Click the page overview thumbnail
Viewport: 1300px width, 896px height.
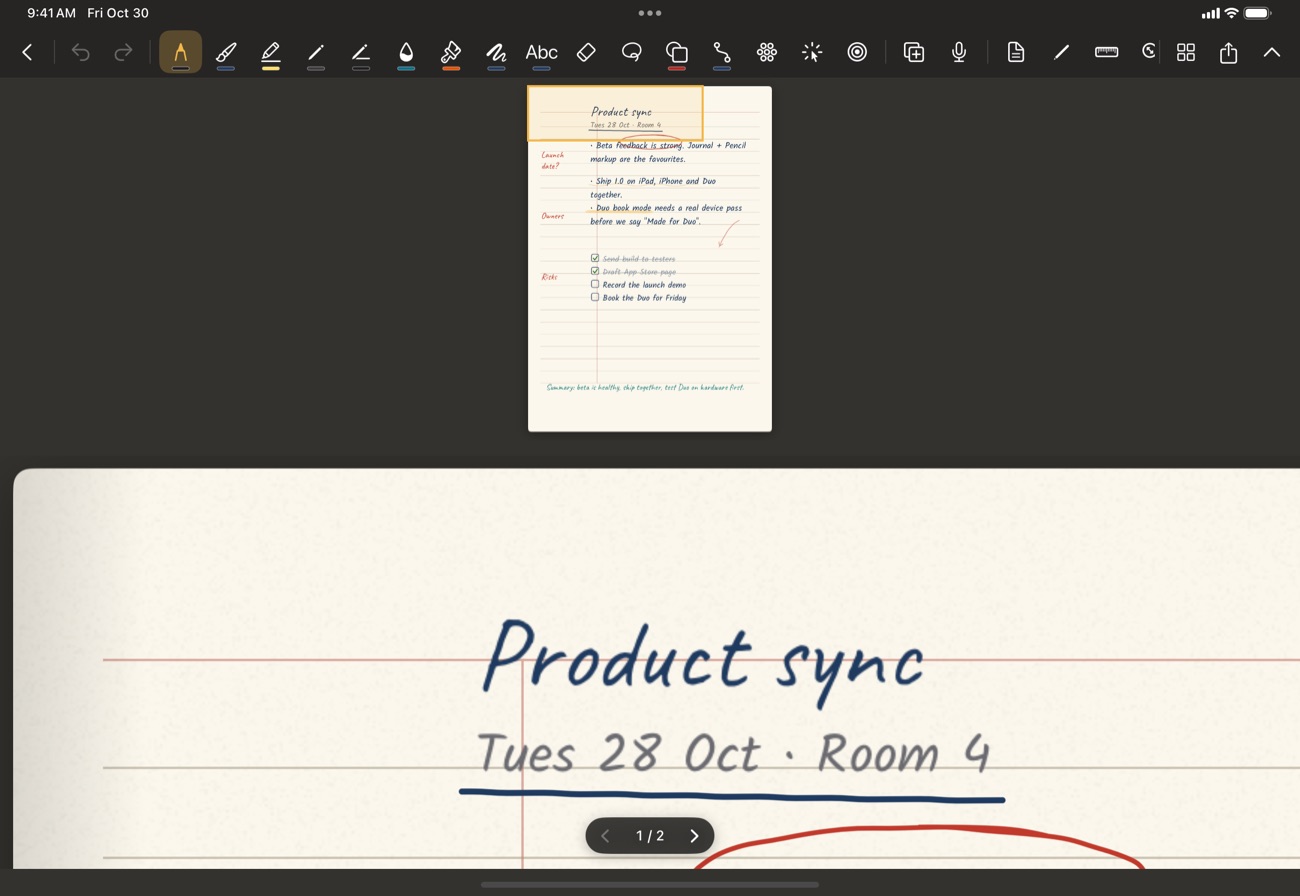(650, 259)
